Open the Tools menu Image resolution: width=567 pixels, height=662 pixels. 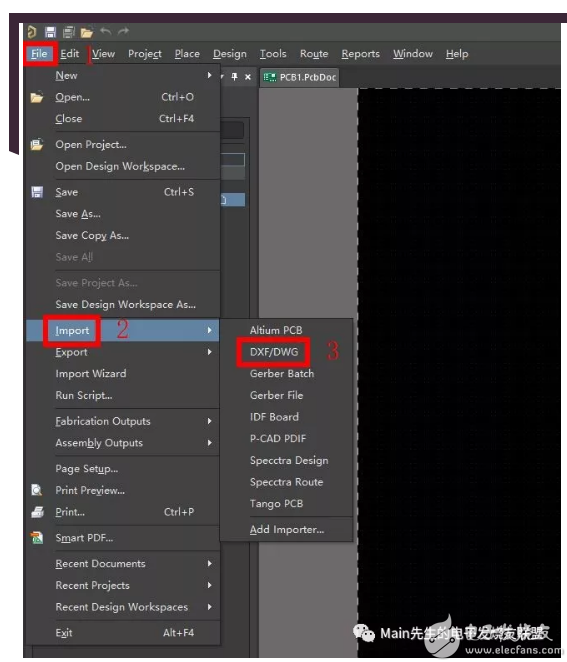coord(273,54)
